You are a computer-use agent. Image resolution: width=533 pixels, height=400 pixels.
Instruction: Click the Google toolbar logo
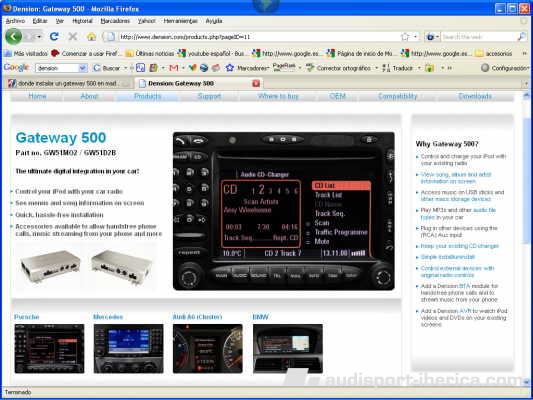17,68
